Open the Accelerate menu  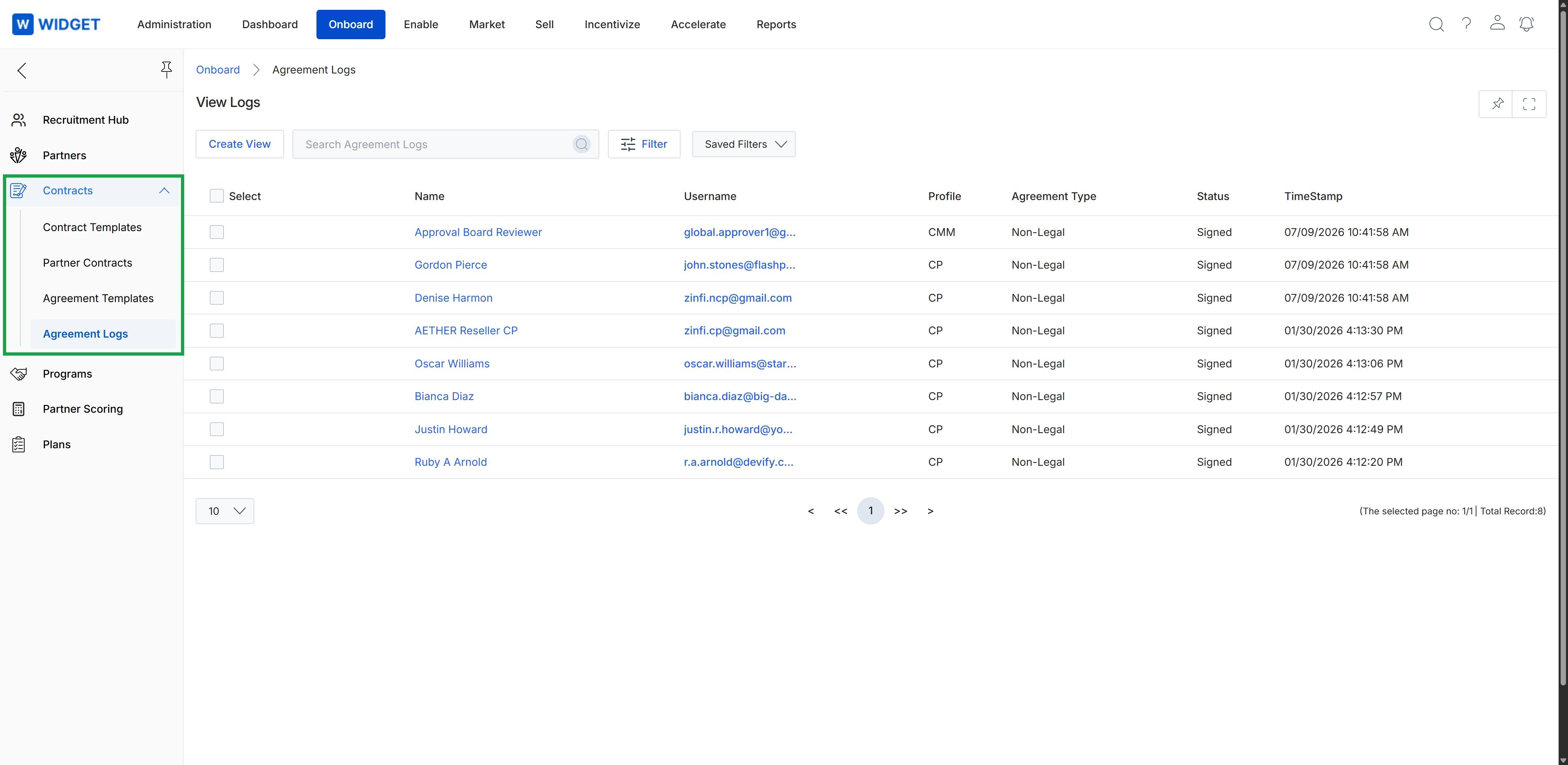coord(698,24)
